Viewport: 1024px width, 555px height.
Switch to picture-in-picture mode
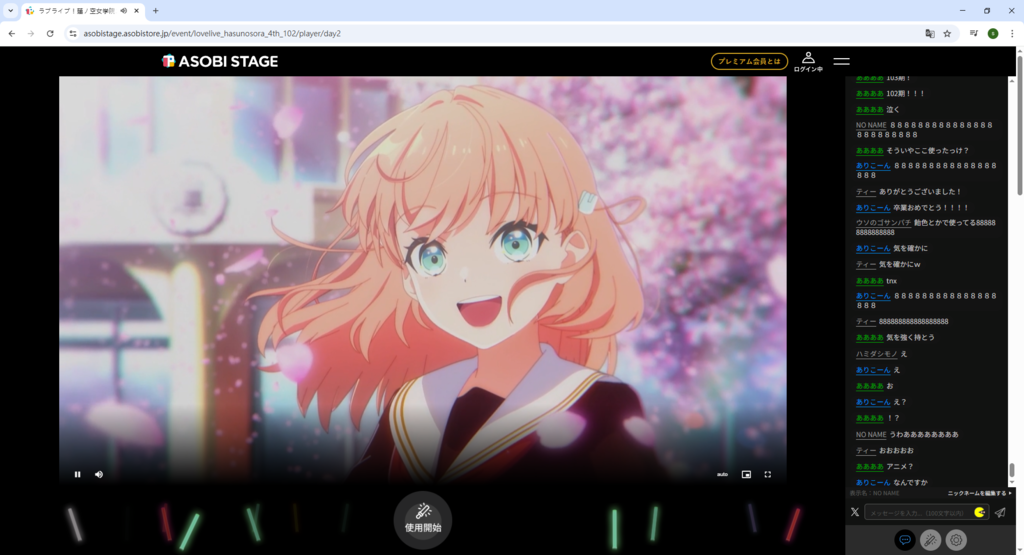pyautogui.click(x=746, y=475)
